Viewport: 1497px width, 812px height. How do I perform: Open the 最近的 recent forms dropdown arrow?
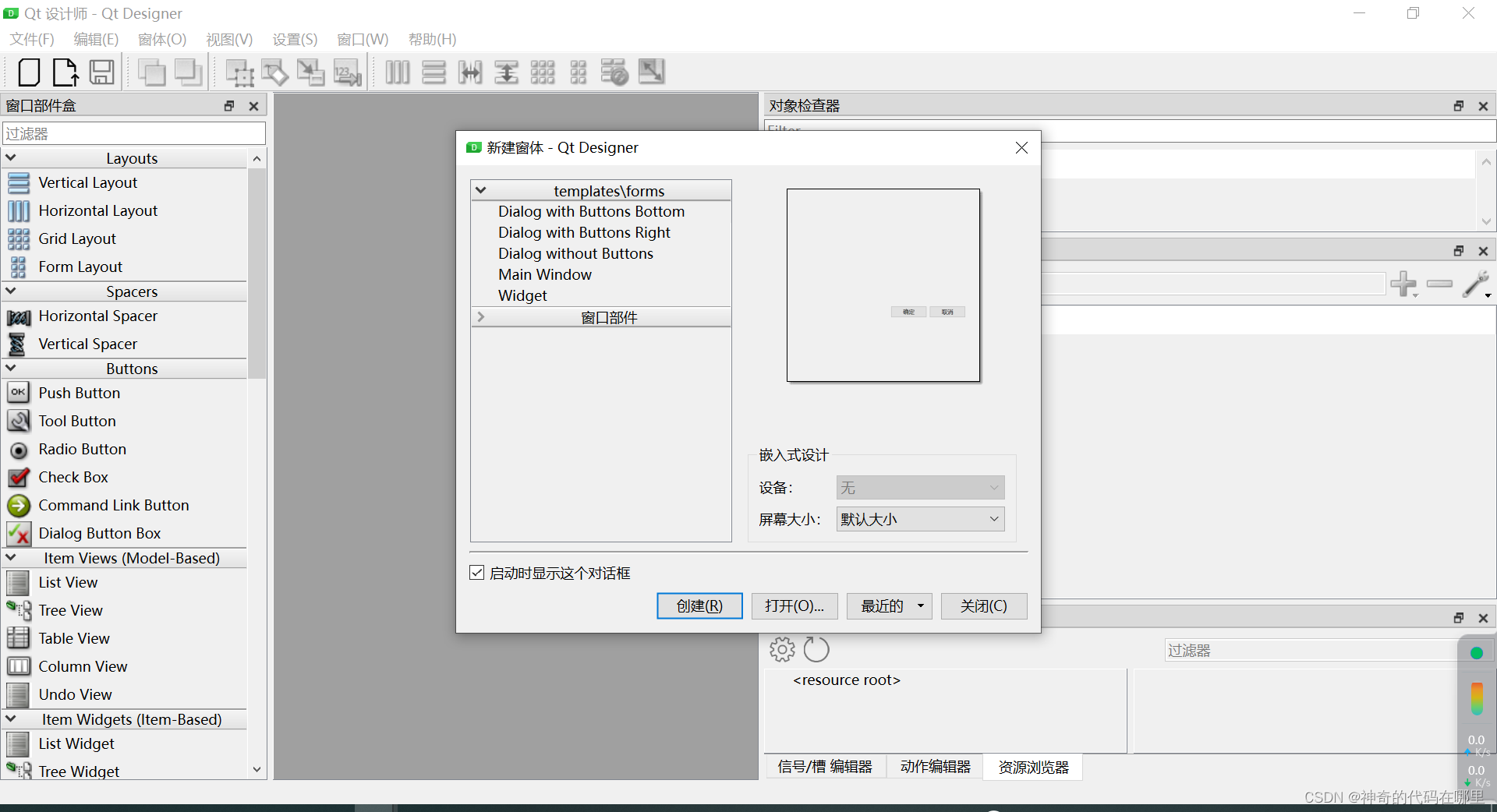tap(921, 606)
